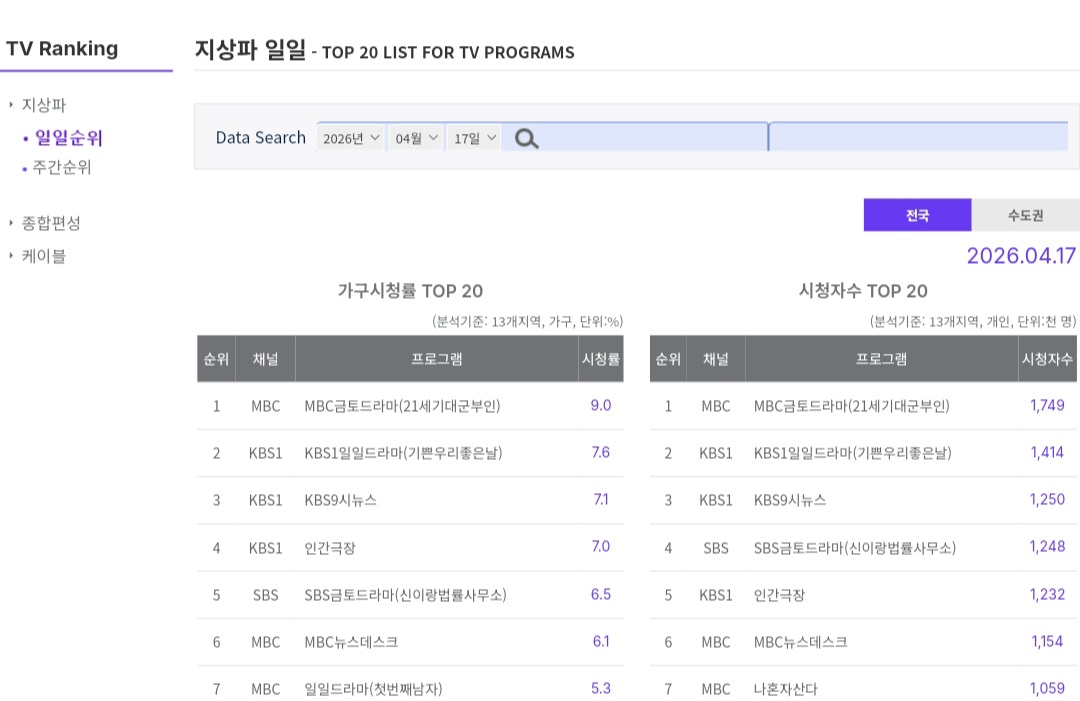This screenshot has height=701, width=1080.
Task: Click the 6.5 rating value
Action: point(601,594)
